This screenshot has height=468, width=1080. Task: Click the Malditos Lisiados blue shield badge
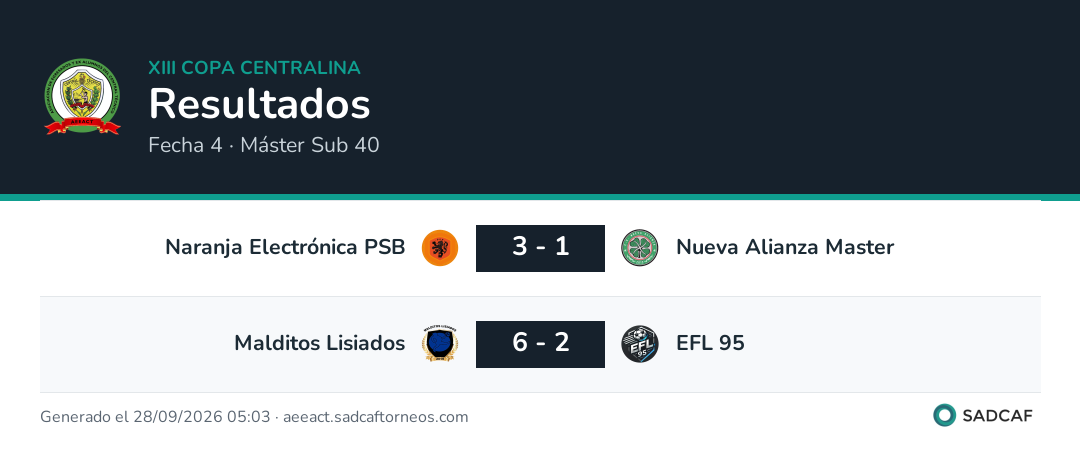[440, 344]
